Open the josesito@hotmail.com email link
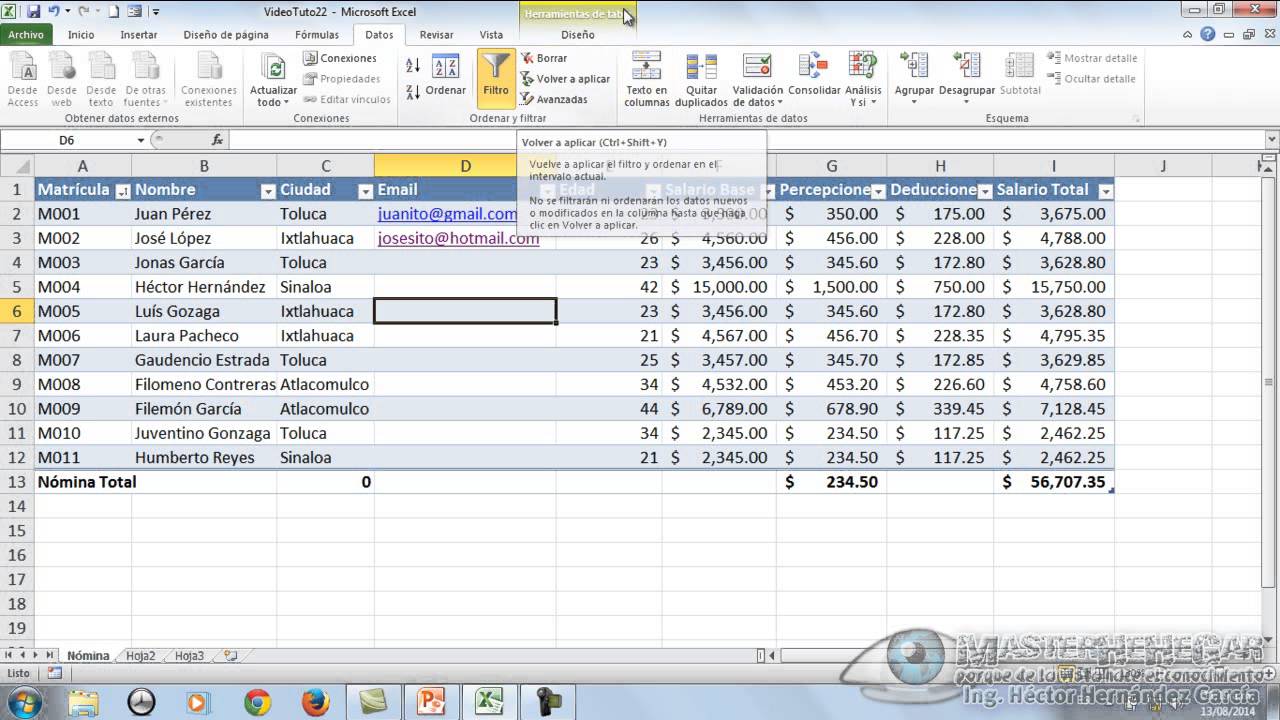The image size is (1280, 720). pyautogui.click(x=458, y=238)
